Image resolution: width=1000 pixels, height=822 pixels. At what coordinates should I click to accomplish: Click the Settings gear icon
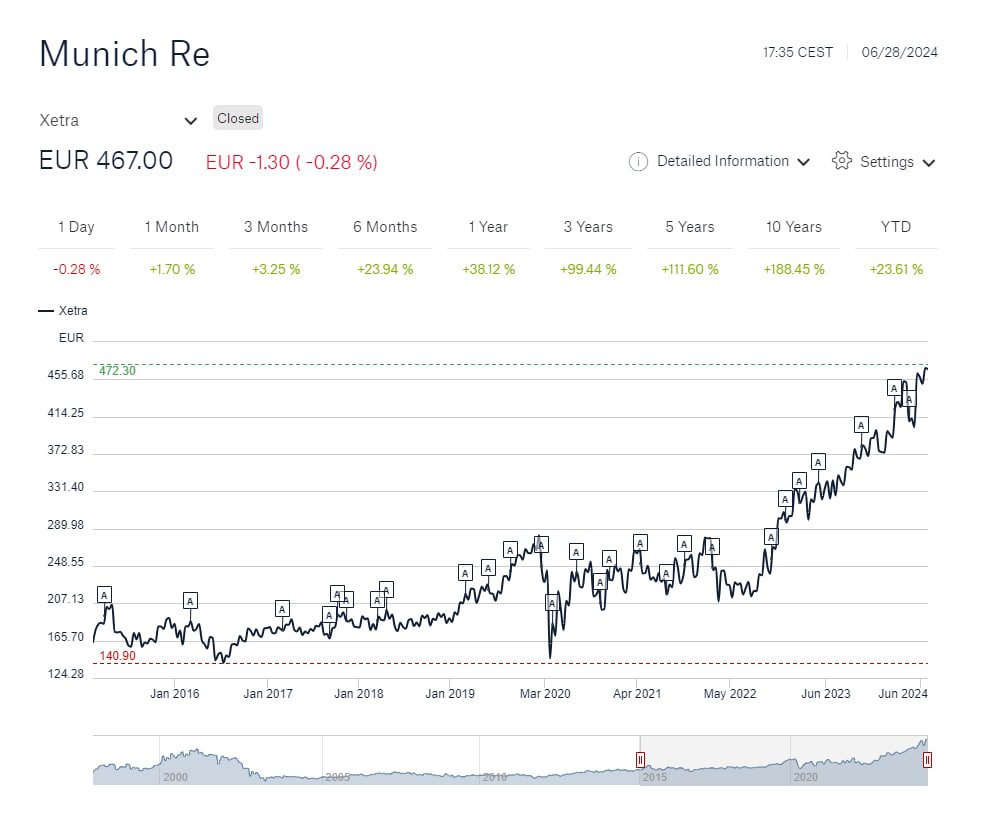(842, 161)
